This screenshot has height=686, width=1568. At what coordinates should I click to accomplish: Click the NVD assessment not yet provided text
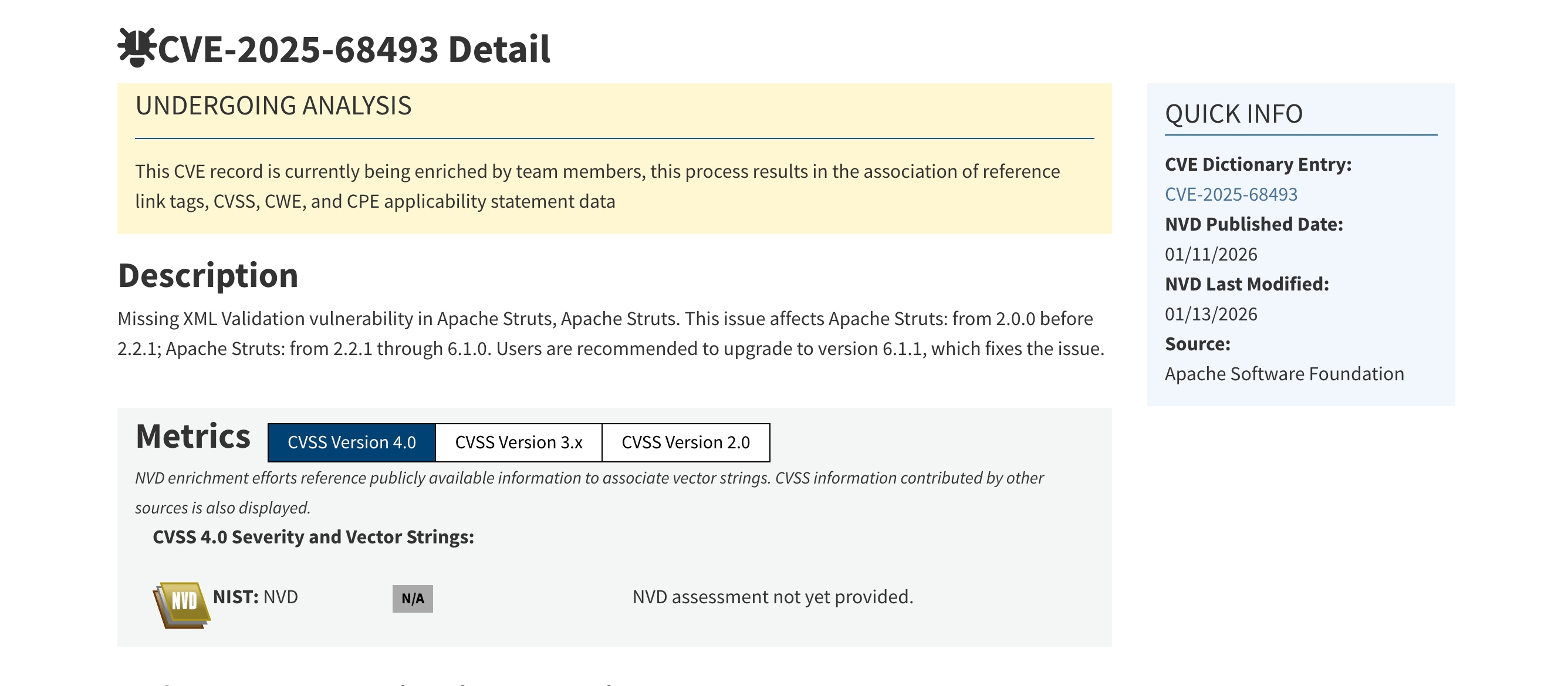pyautogui.click(x=773, y=597)
